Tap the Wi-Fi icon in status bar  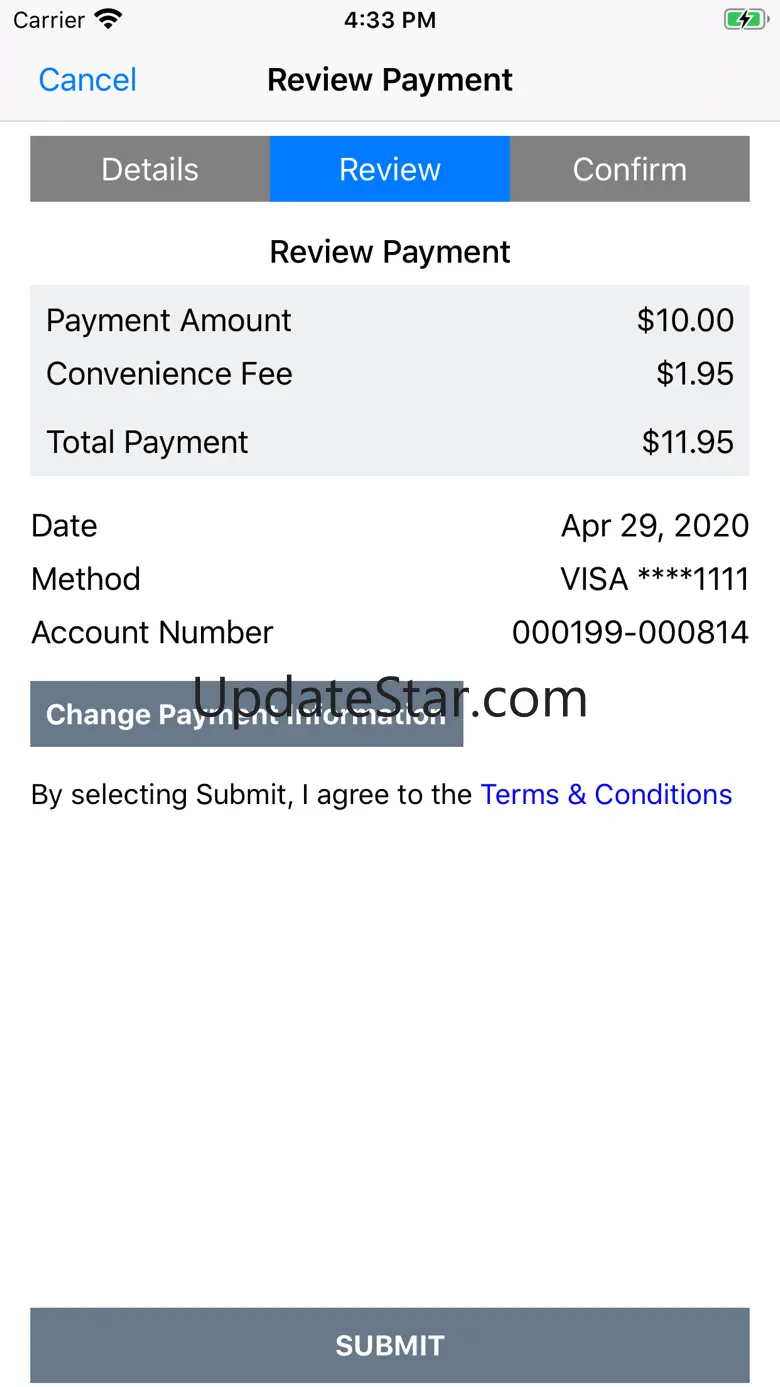(x=108, y=19)
